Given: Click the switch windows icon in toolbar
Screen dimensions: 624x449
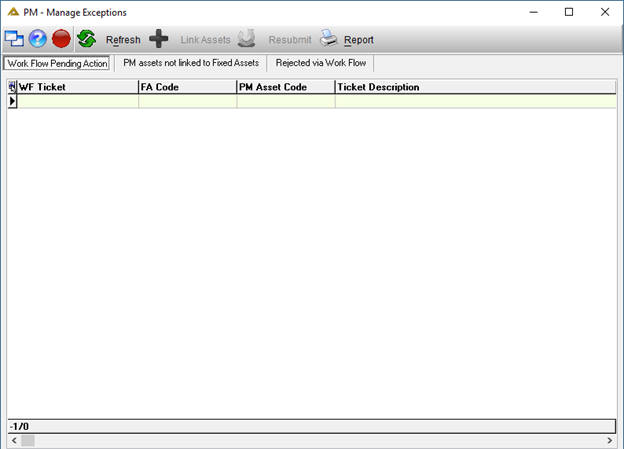Looking at the screenshot, I should click(x=14, y=39).
